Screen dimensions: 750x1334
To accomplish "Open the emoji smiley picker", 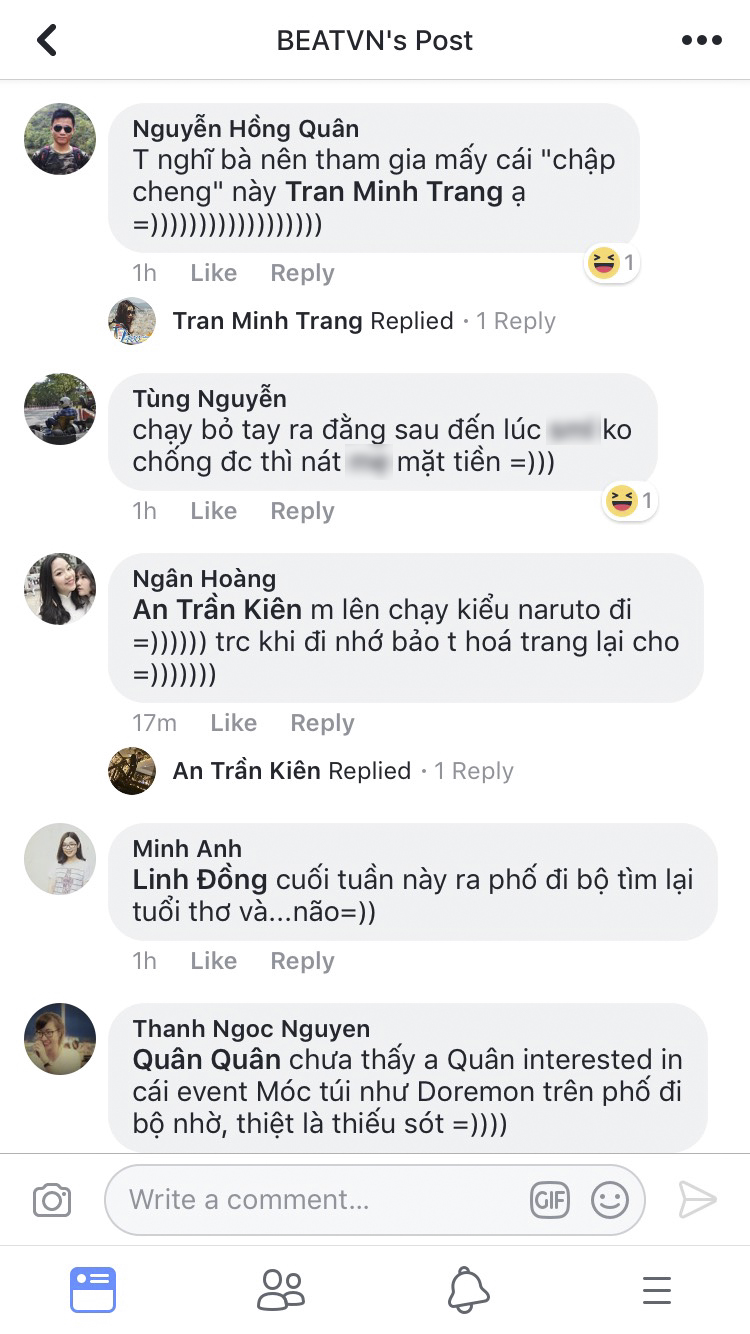I will point(610,1200).
